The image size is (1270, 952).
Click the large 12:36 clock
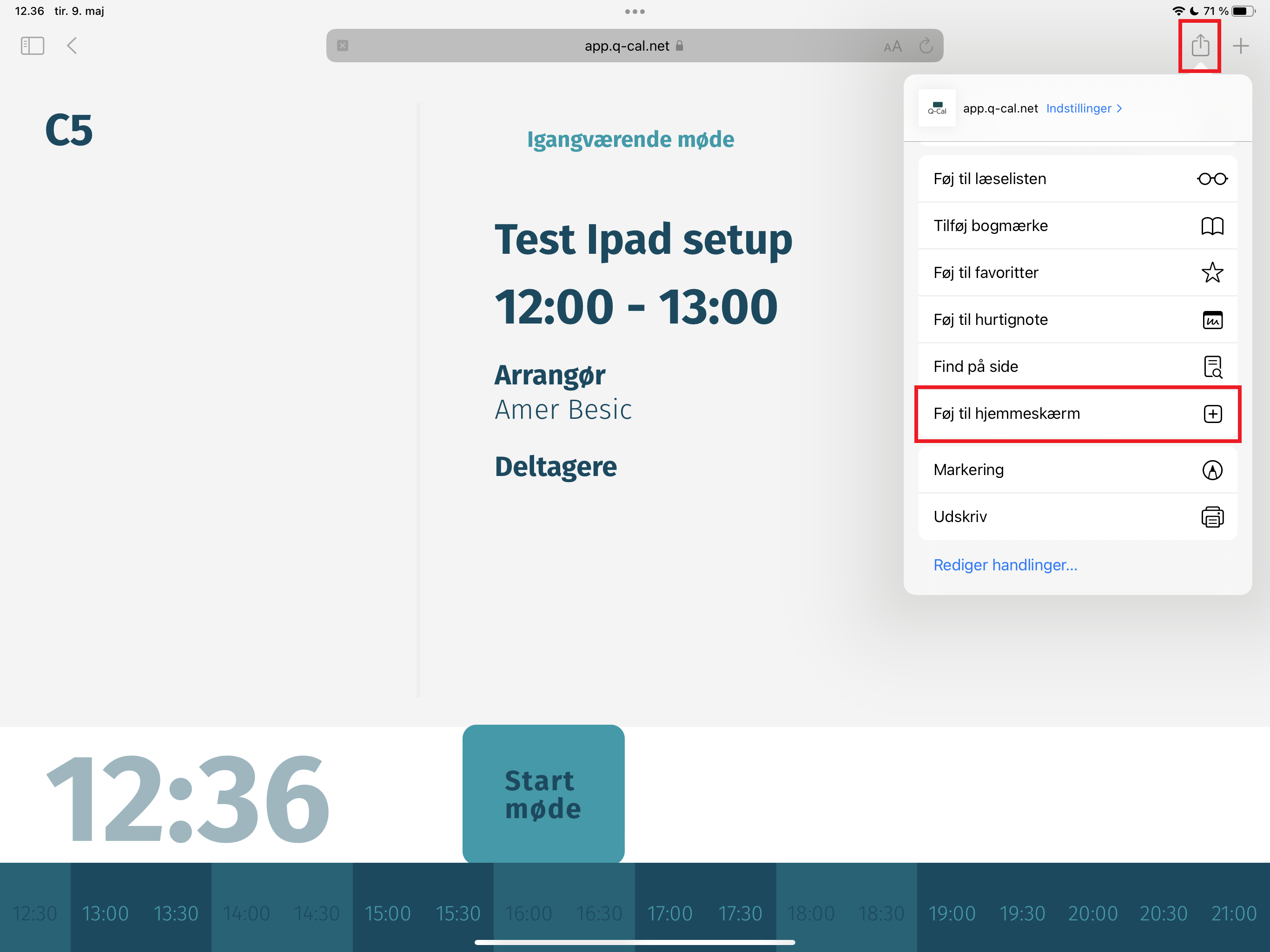coord(188,798)
